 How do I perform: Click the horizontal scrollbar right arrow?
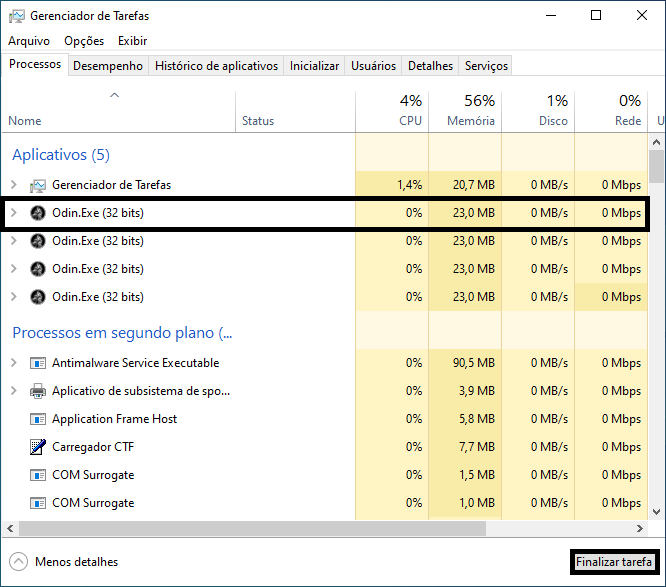tap(640, 529)
